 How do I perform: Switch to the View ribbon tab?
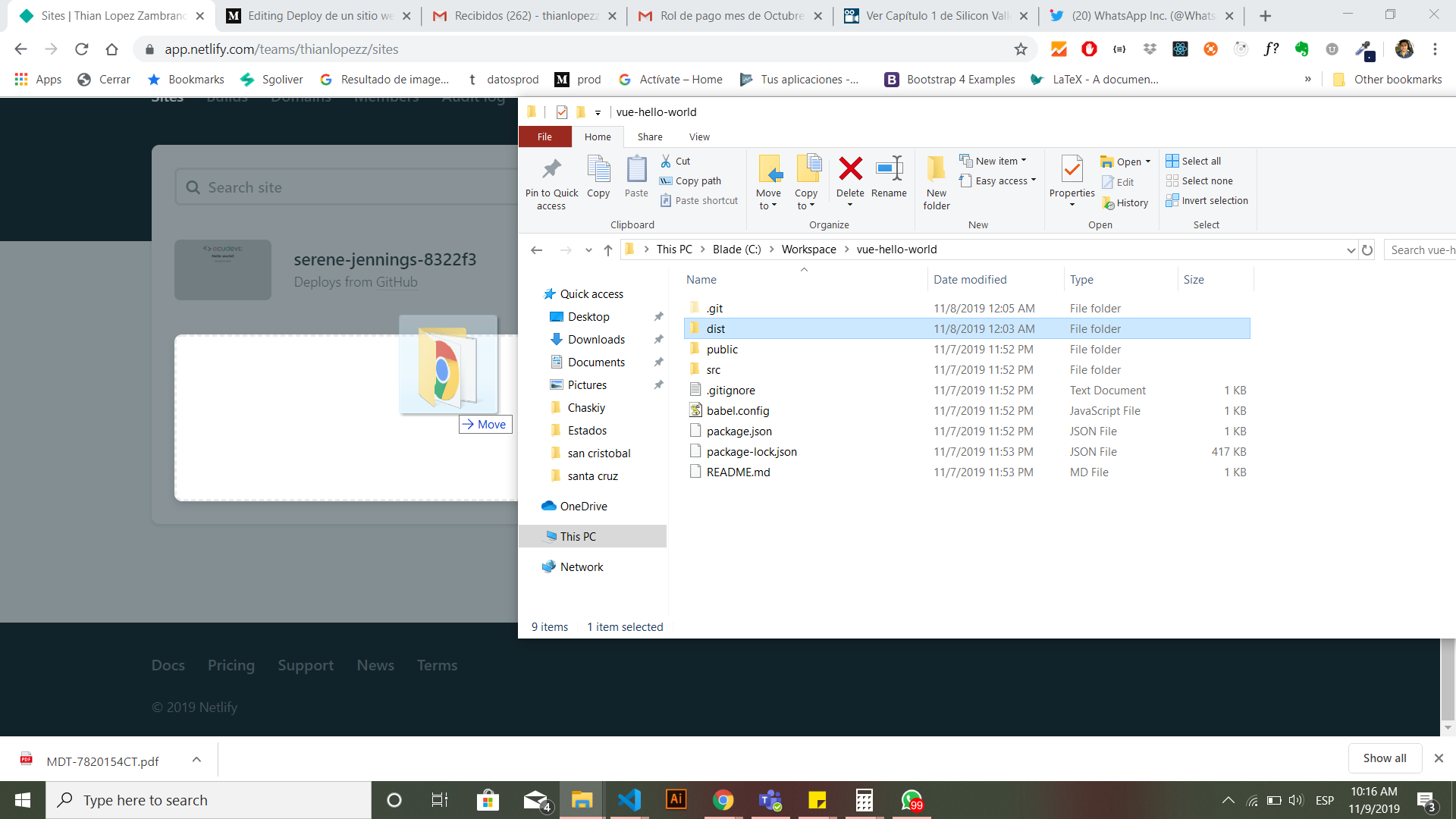point(699,137)
